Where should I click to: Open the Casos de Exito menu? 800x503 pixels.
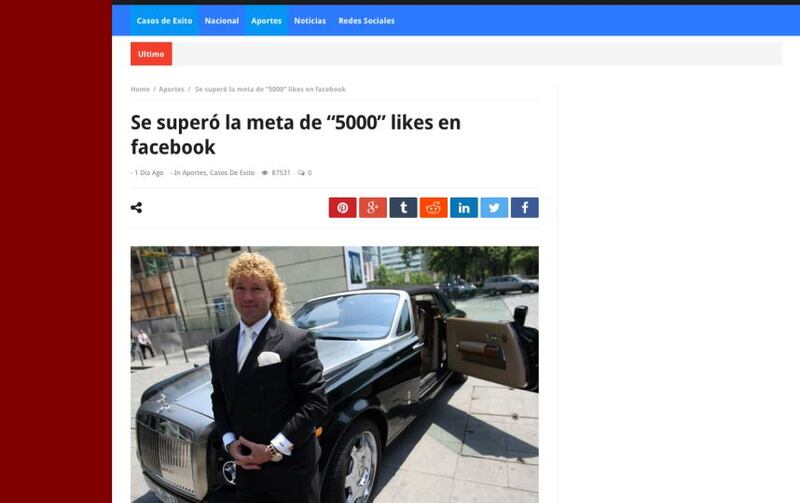coord(164,21)
